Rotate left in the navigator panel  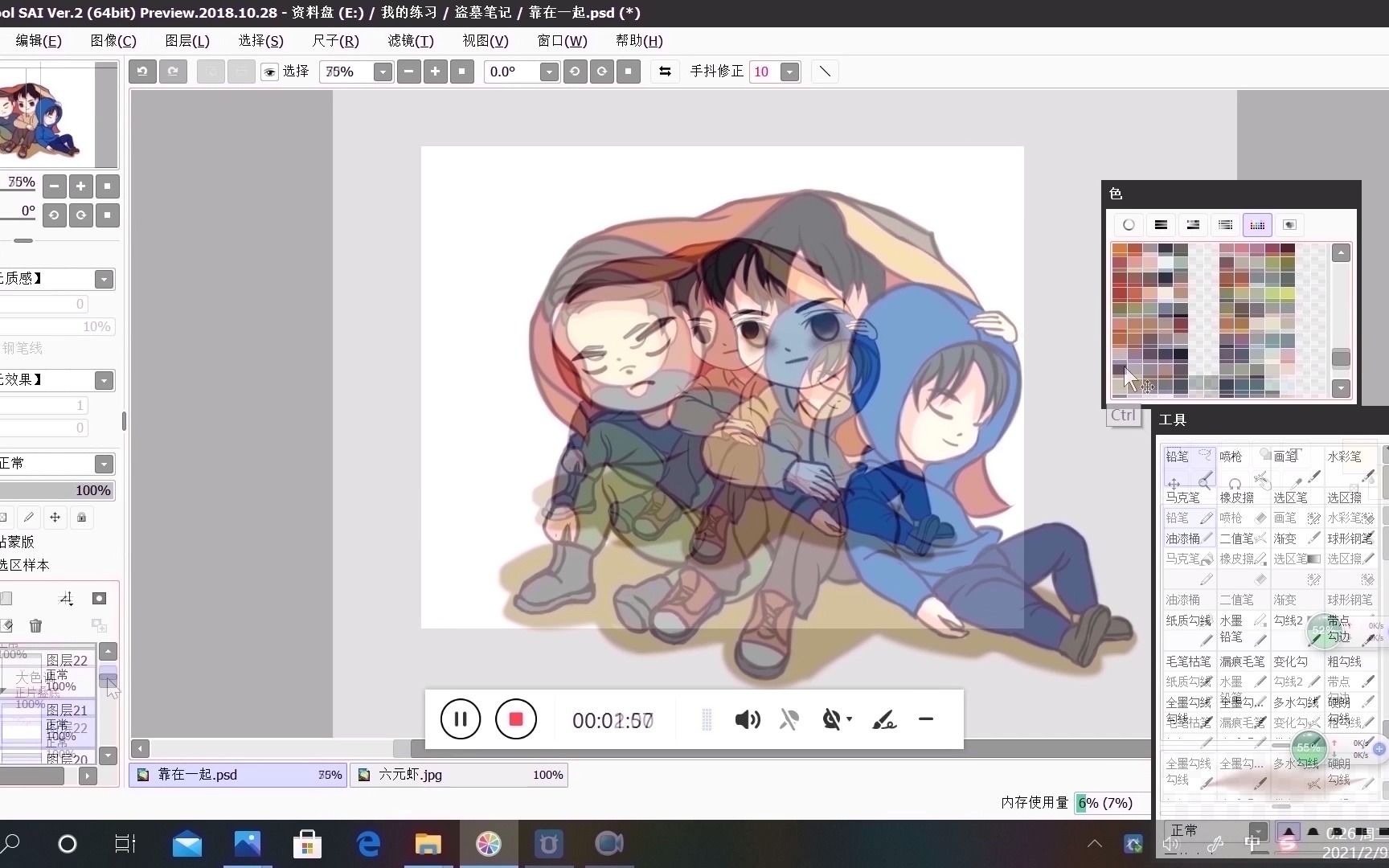click(54, 215)
